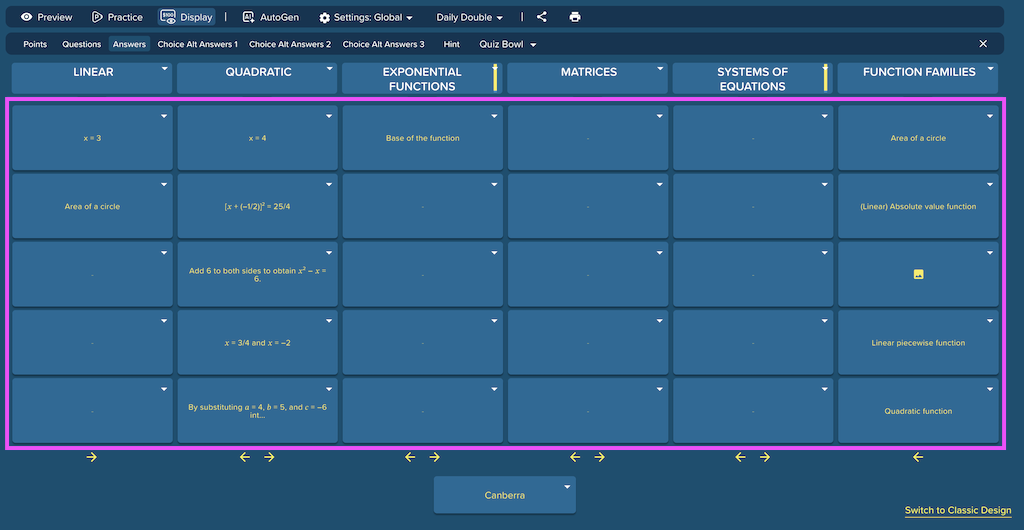Viewport: 1024px width, 530px height.
Task: Open the Choice Alt Answers 2 tab
Action: [290, 44]
